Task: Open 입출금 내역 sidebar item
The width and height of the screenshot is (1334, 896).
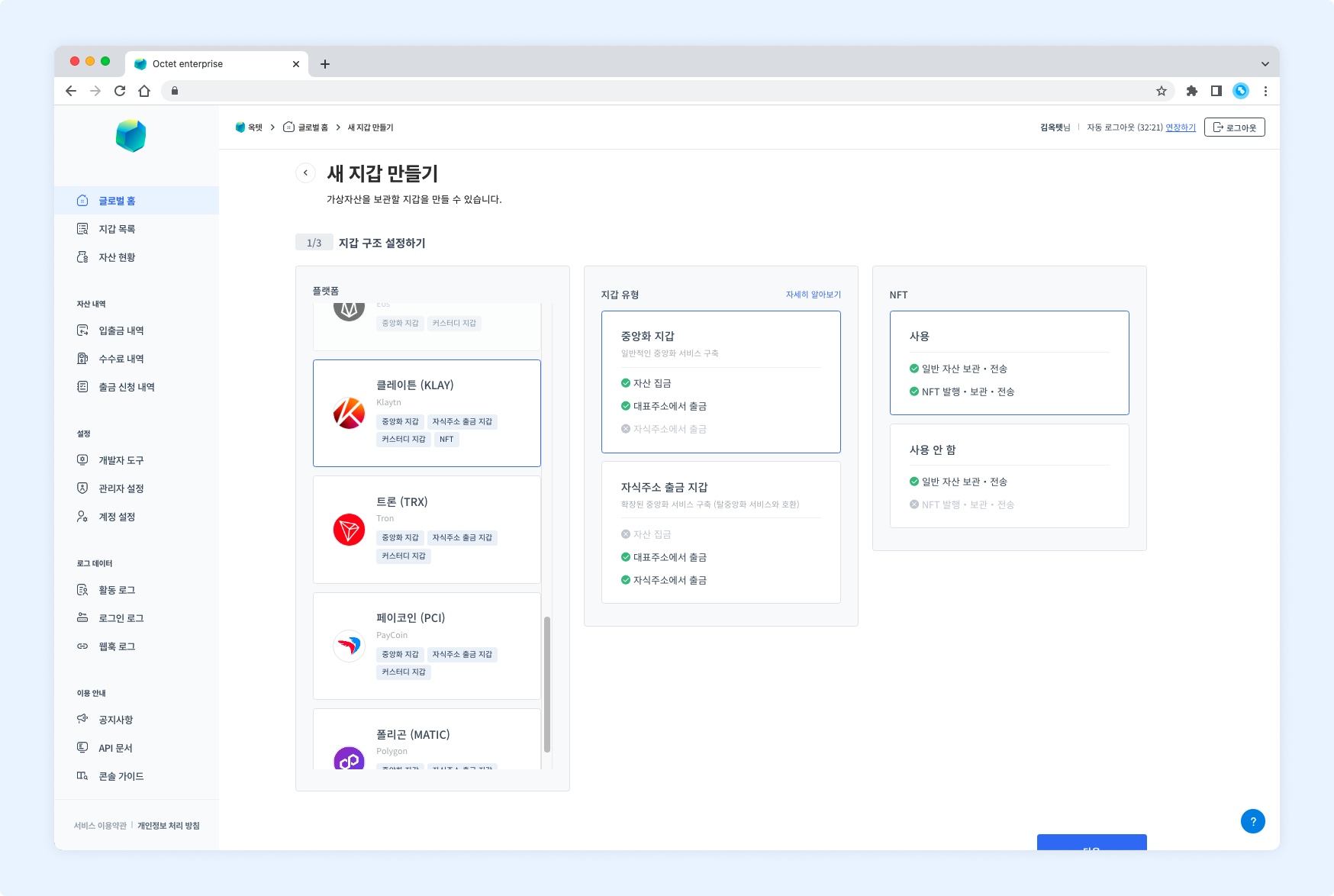Action: (x=137, y=330)
